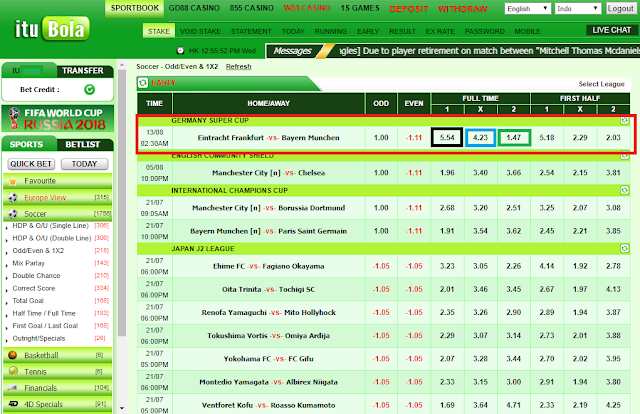Refresh the International Champions Cup league odds

coord(624,190)
